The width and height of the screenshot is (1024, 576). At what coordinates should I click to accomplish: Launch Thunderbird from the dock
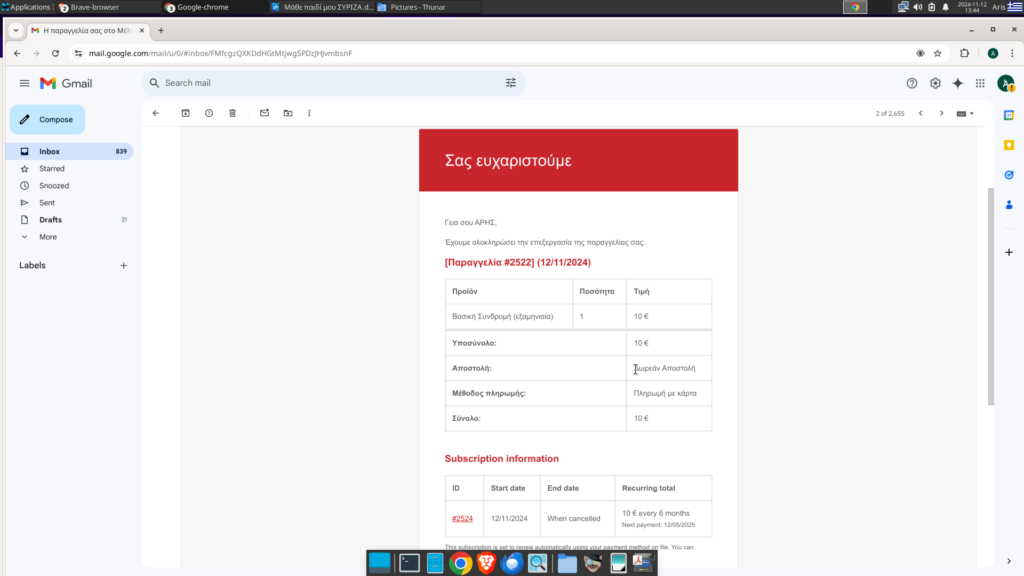[x=512, y=563]
